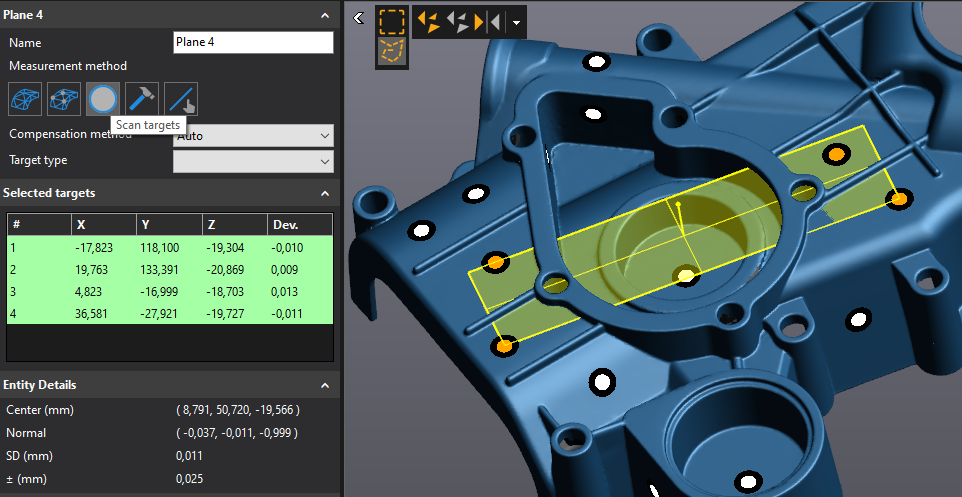Activate the free-form lasso selection tool
962x497 pixels.
click(x=391, y=52)
